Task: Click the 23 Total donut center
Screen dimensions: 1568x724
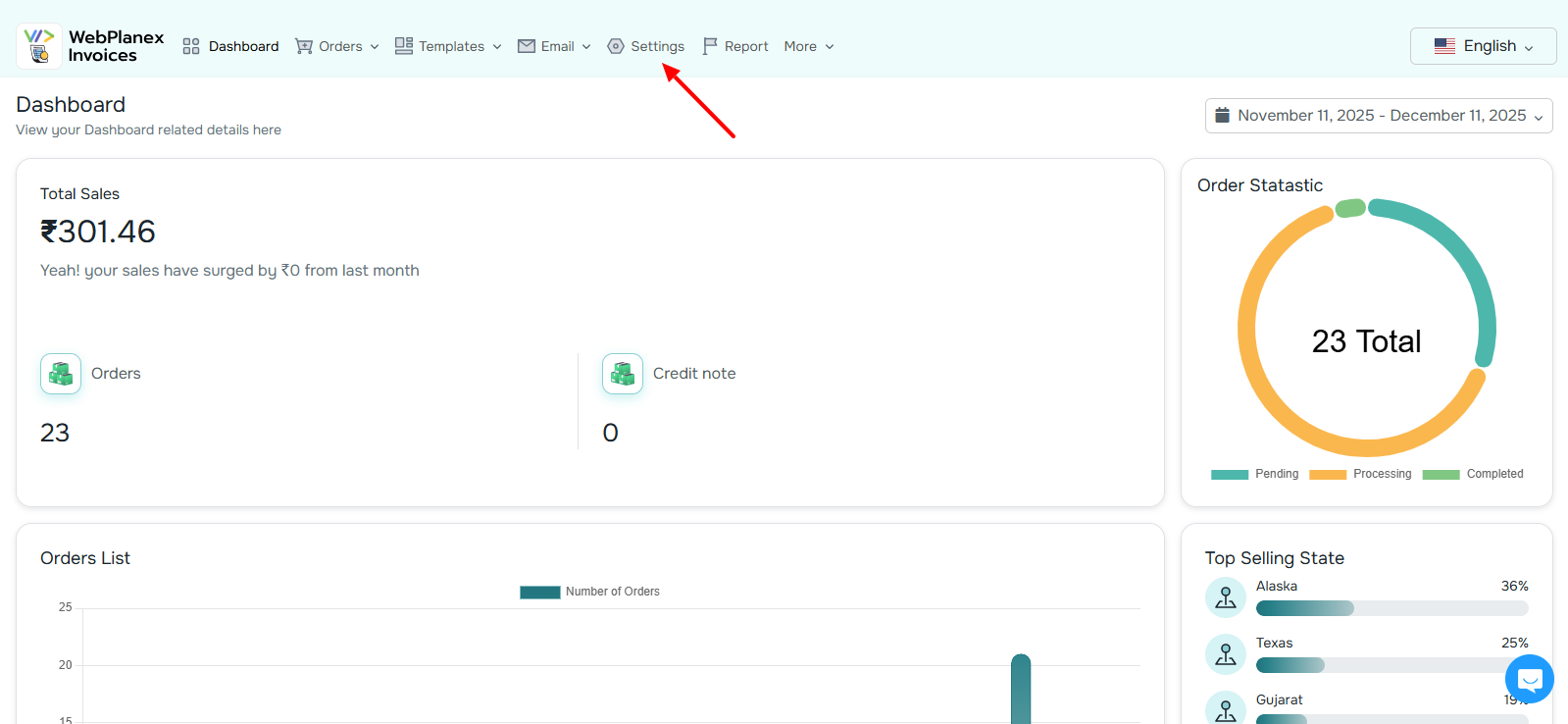Action: [x=1366, y=341]
